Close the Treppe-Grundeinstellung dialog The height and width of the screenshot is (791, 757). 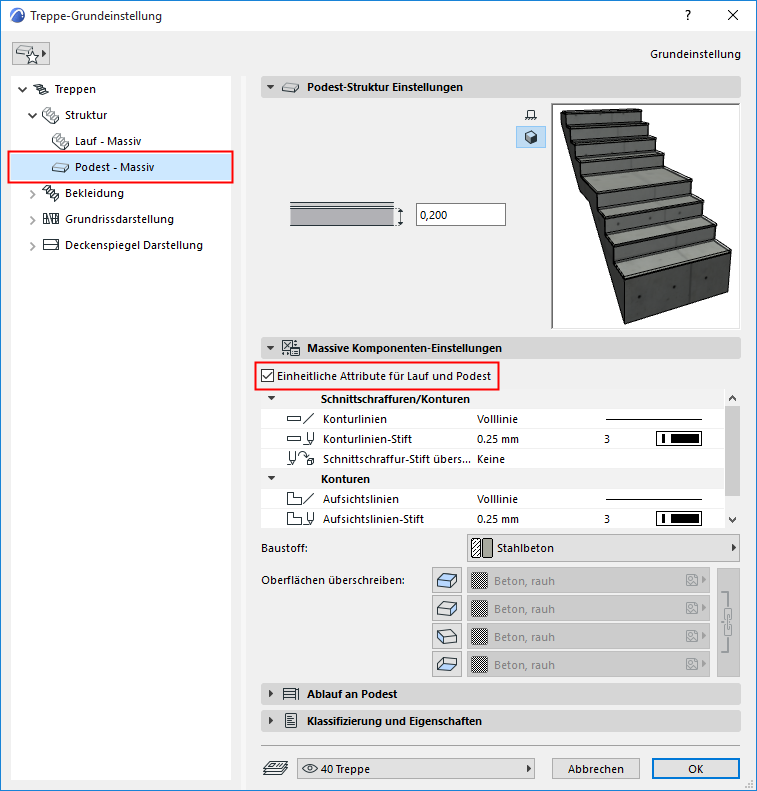[733, 16]
